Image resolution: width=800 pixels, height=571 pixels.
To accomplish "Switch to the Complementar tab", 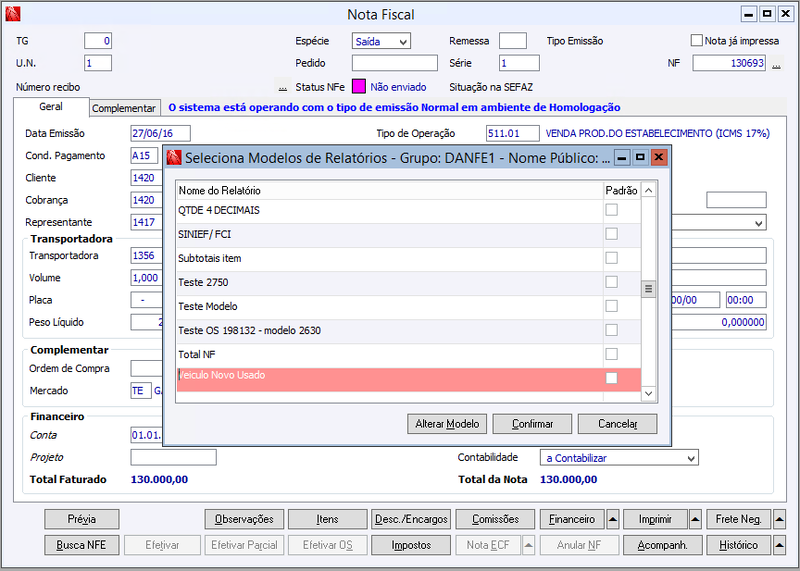I will click(124, 108).
